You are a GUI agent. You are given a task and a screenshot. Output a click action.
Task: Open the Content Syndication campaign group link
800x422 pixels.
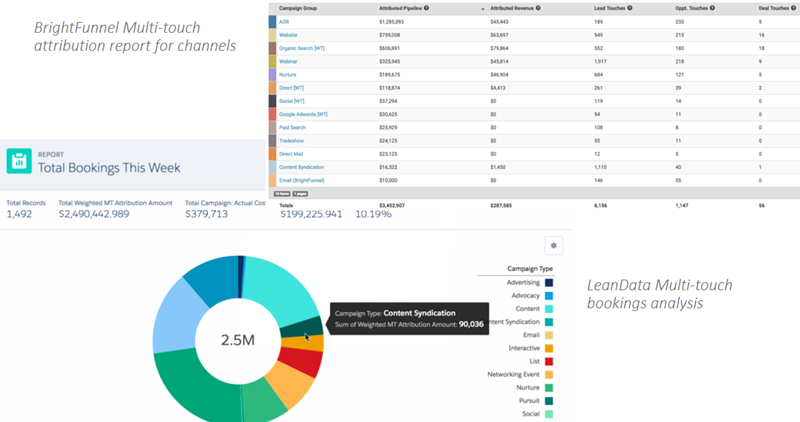(302, 167)
